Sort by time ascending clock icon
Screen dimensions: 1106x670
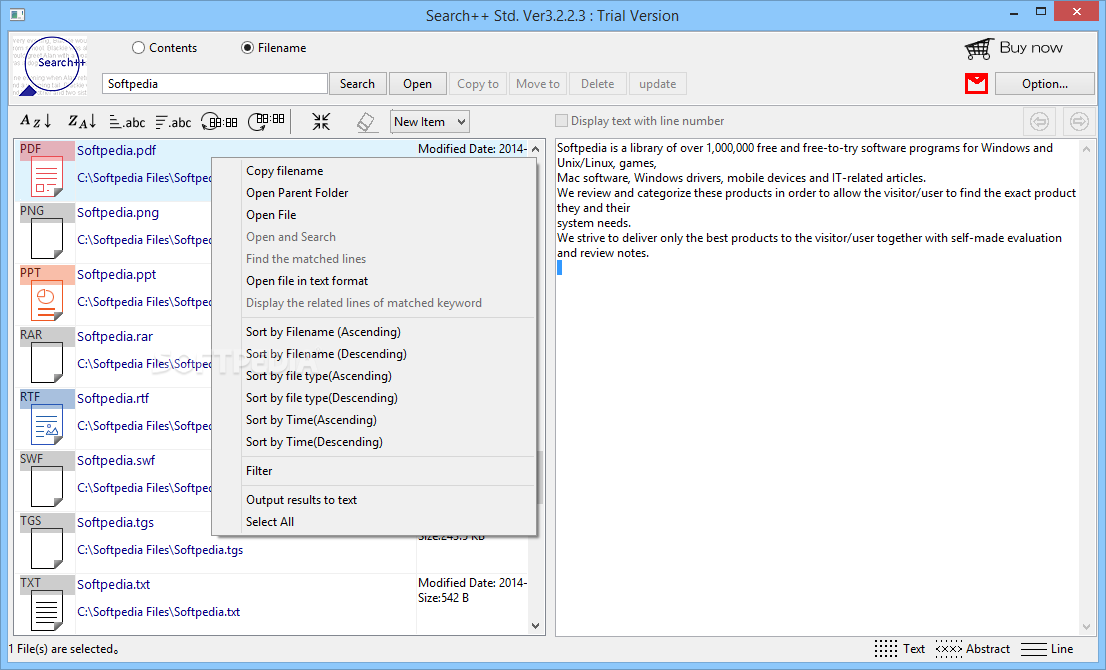click(x=219, y=122)
